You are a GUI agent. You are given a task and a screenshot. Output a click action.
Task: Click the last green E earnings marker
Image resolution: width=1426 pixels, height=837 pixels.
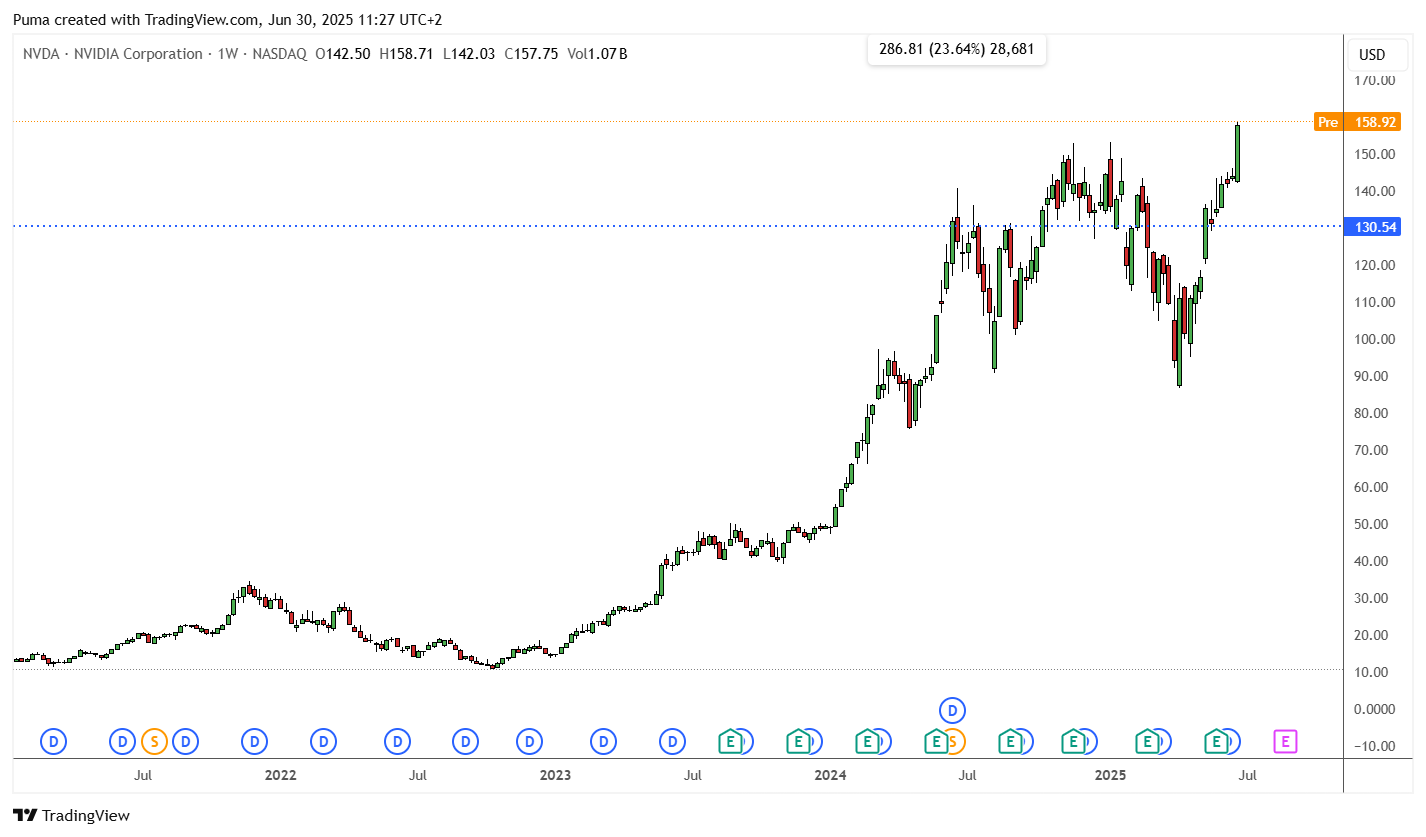point(1216,742)
